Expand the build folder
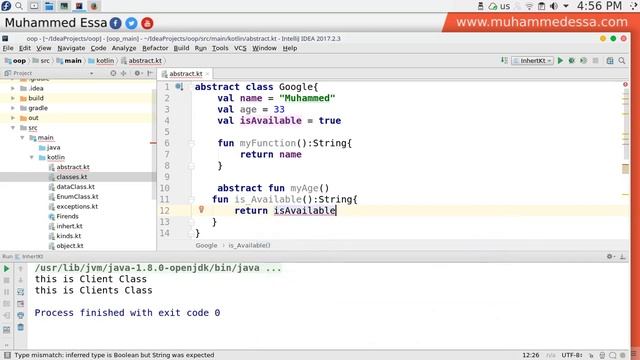This screenshot has height=360, width=640. (x=13, y=98)
